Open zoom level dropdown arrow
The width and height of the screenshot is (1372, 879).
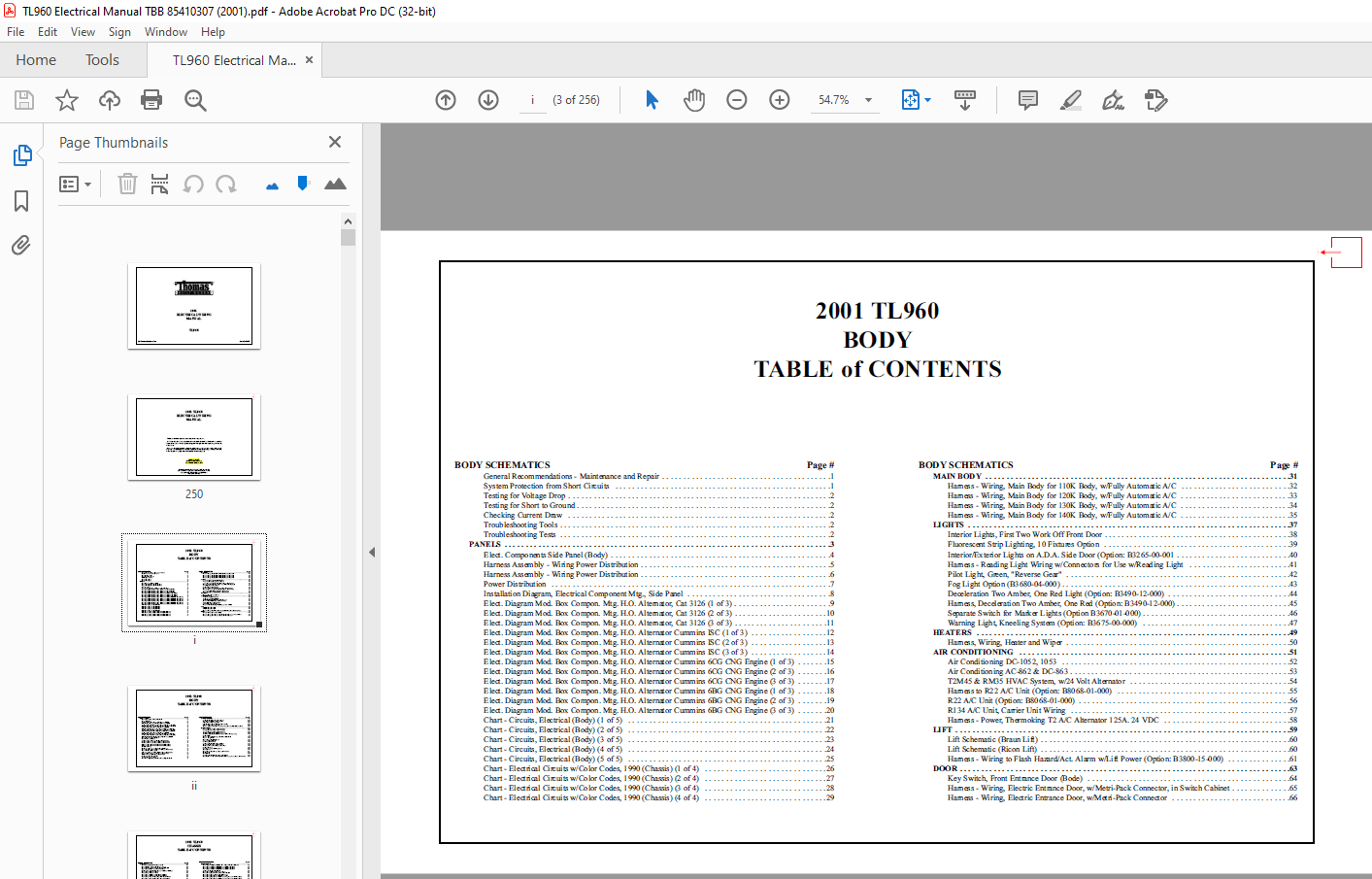[x=868, y=100]
